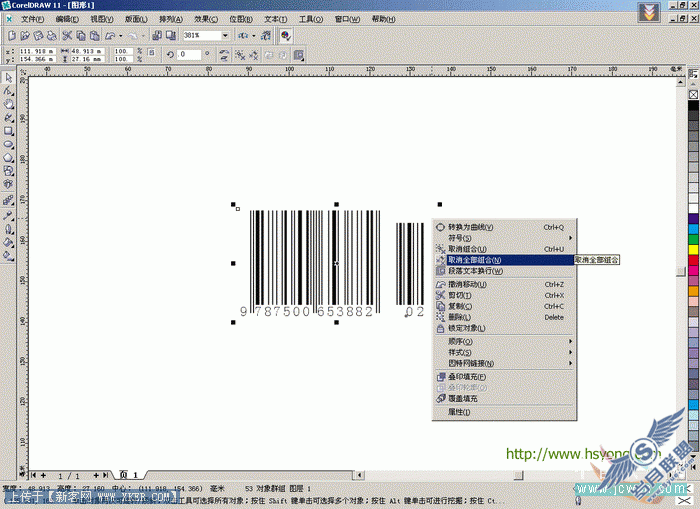This screenshot has height=509, width=700.
Task: Select the Rectangle tool
Action: (x=8, y=131)
